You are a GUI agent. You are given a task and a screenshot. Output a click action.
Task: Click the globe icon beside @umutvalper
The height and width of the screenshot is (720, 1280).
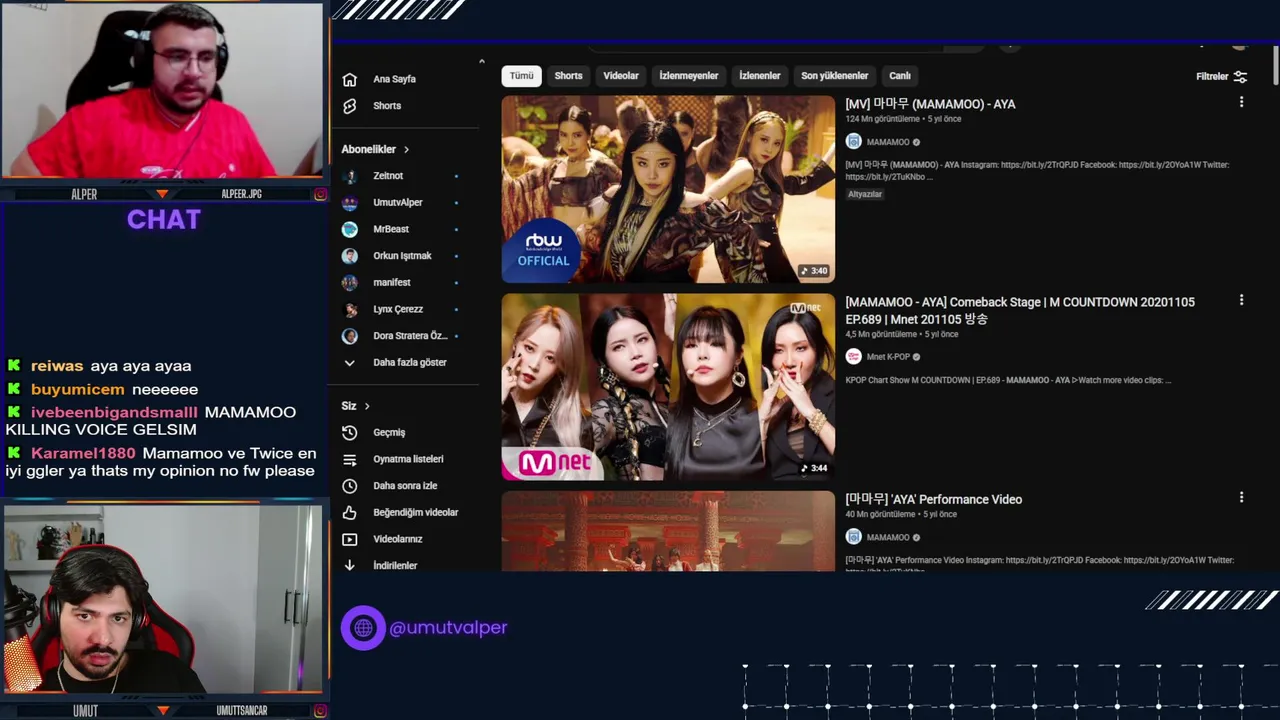click(363, 628)
